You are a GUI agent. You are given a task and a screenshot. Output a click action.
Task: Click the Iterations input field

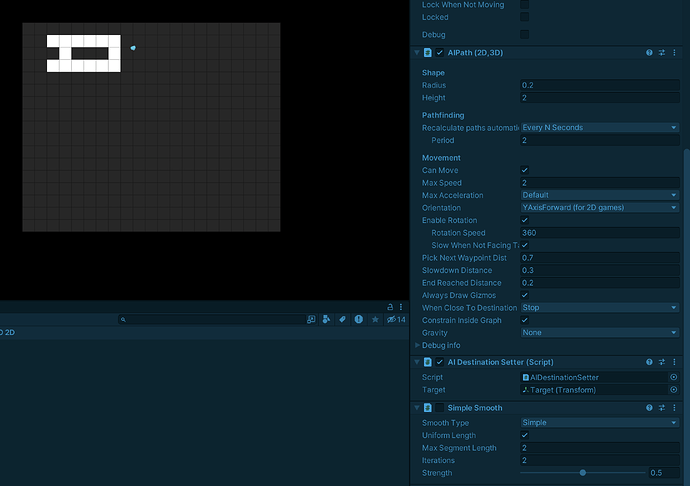[x=599, y=460]
